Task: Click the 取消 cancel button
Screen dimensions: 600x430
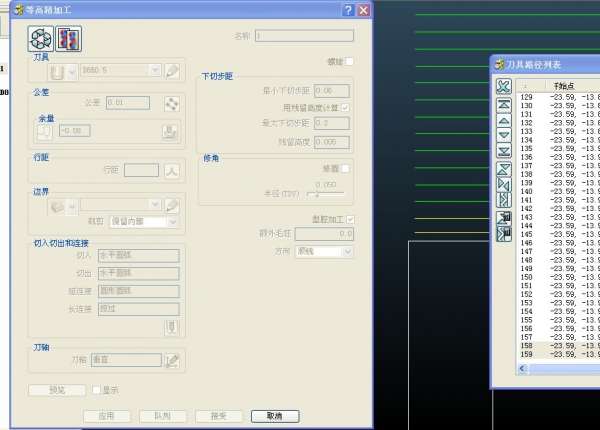Action: pyautogui.click(x=275, y=416)
